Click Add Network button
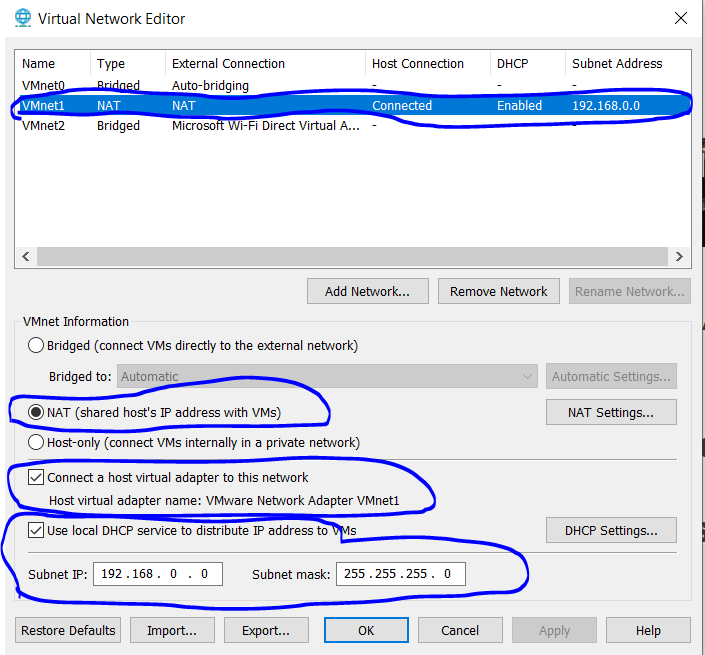 368,291
